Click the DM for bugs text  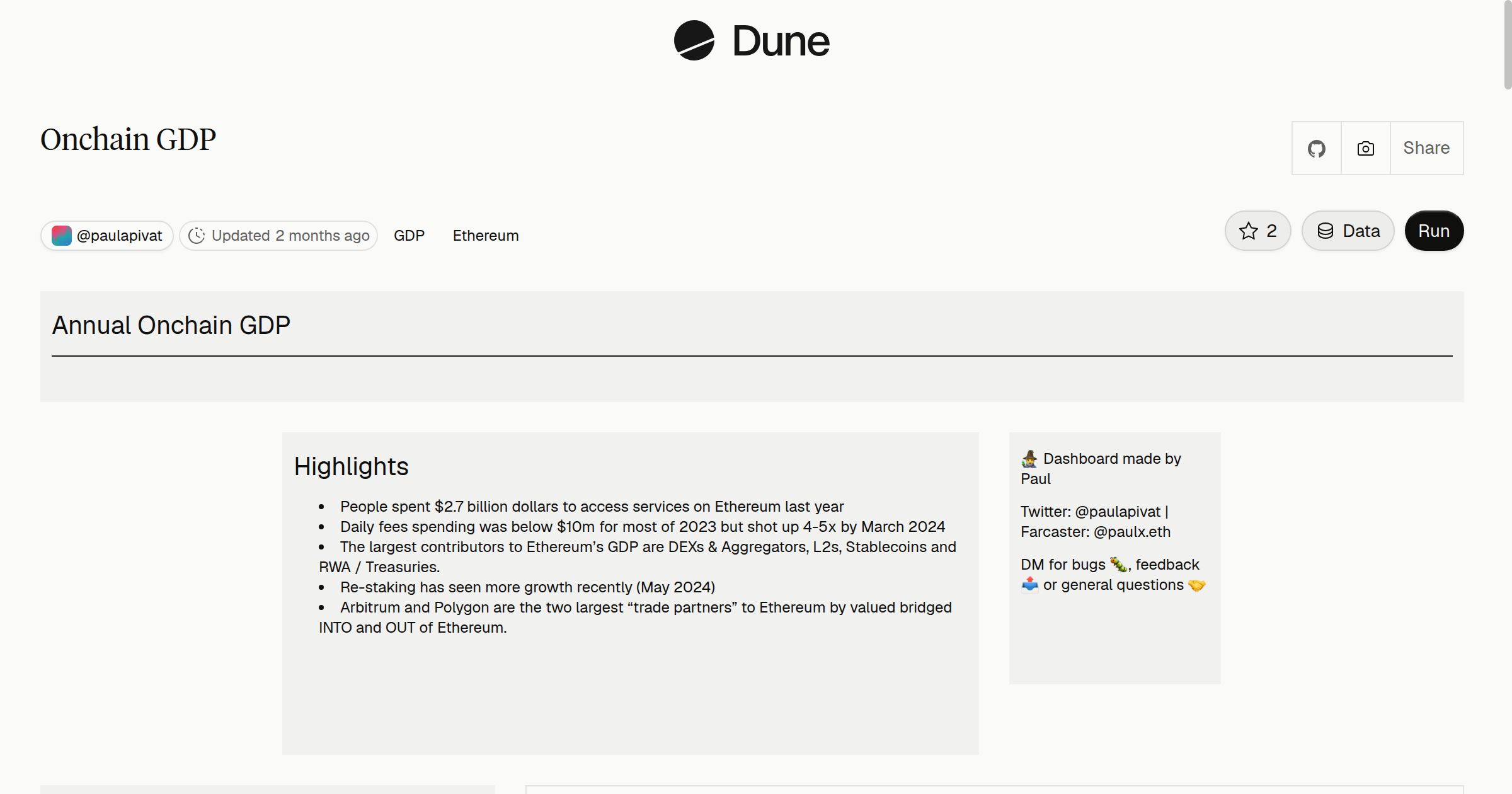click(1063, 565)
